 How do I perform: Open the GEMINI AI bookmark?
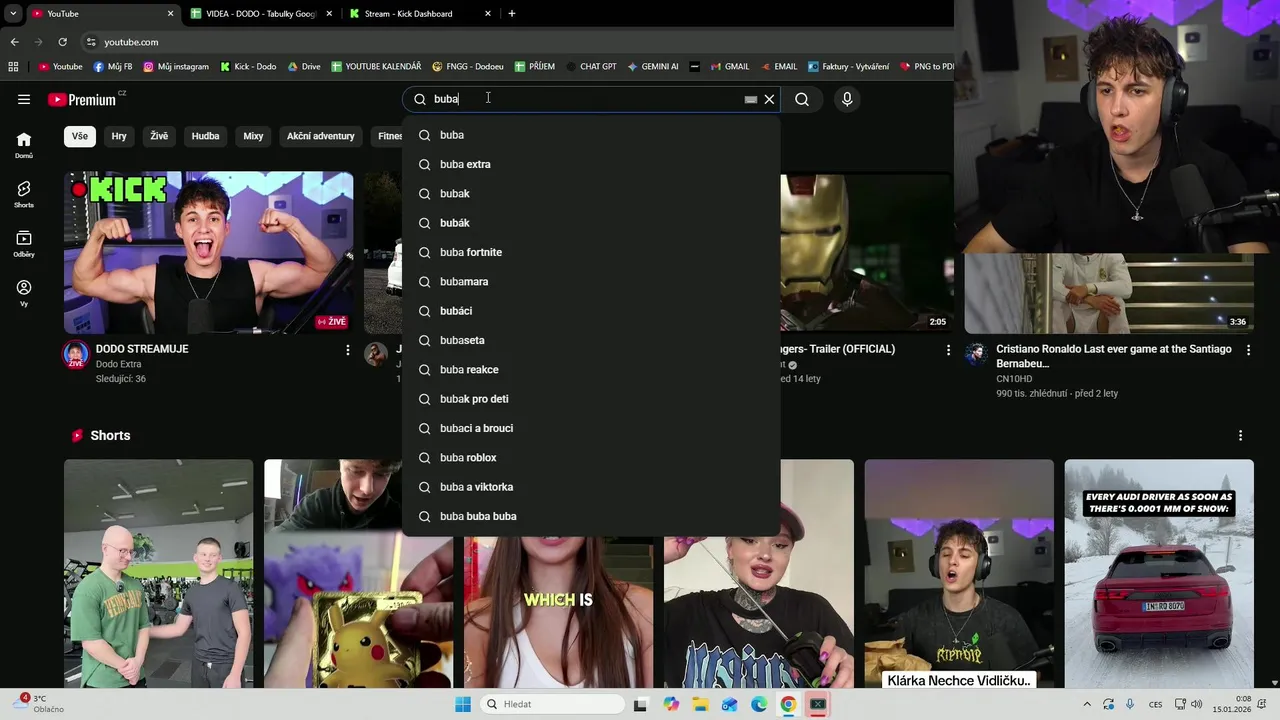click(x=653, y=67)
